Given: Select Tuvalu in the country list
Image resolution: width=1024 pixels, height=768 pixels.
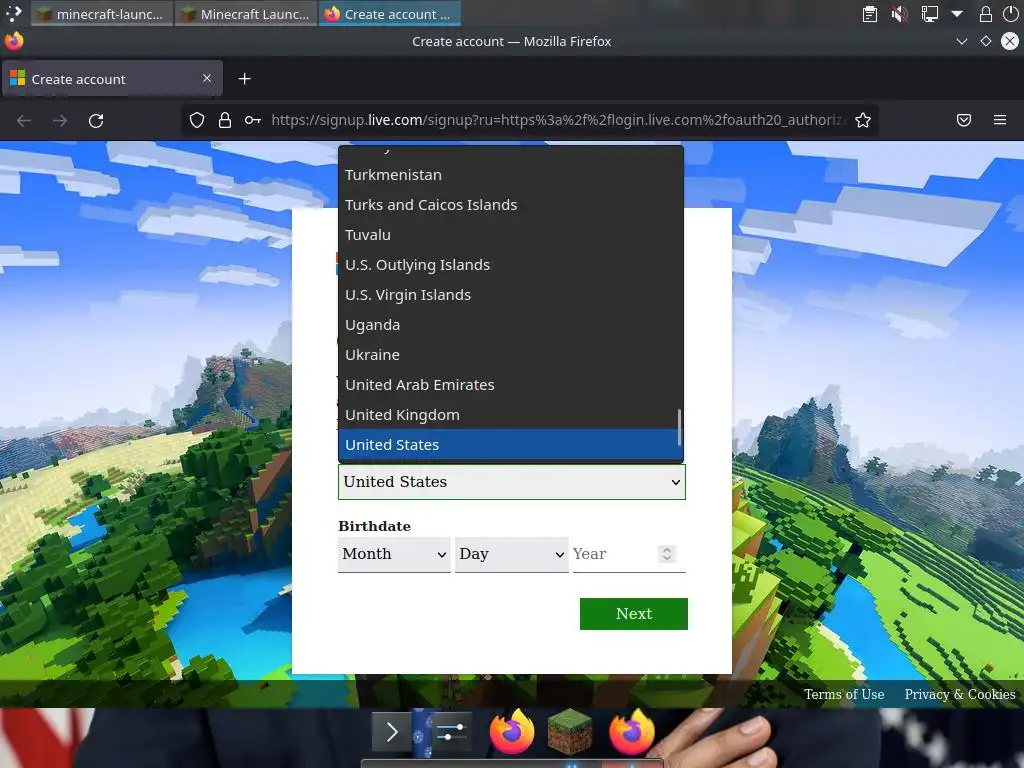Looking at the screenshot, I should pyautogui.click(x=511, y=235).
